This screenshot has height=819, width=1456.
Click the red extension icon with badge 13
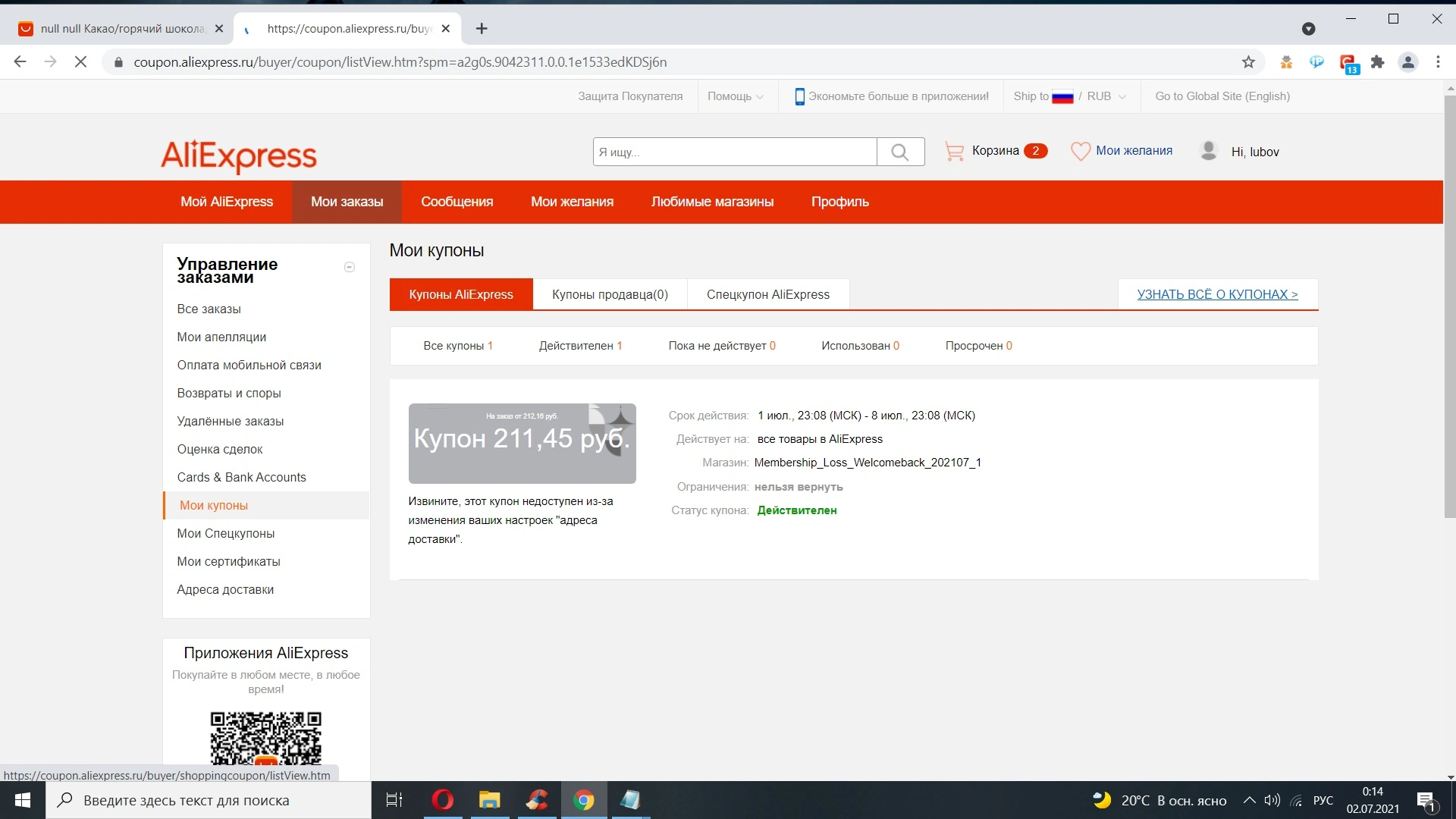pos(1348,64)
